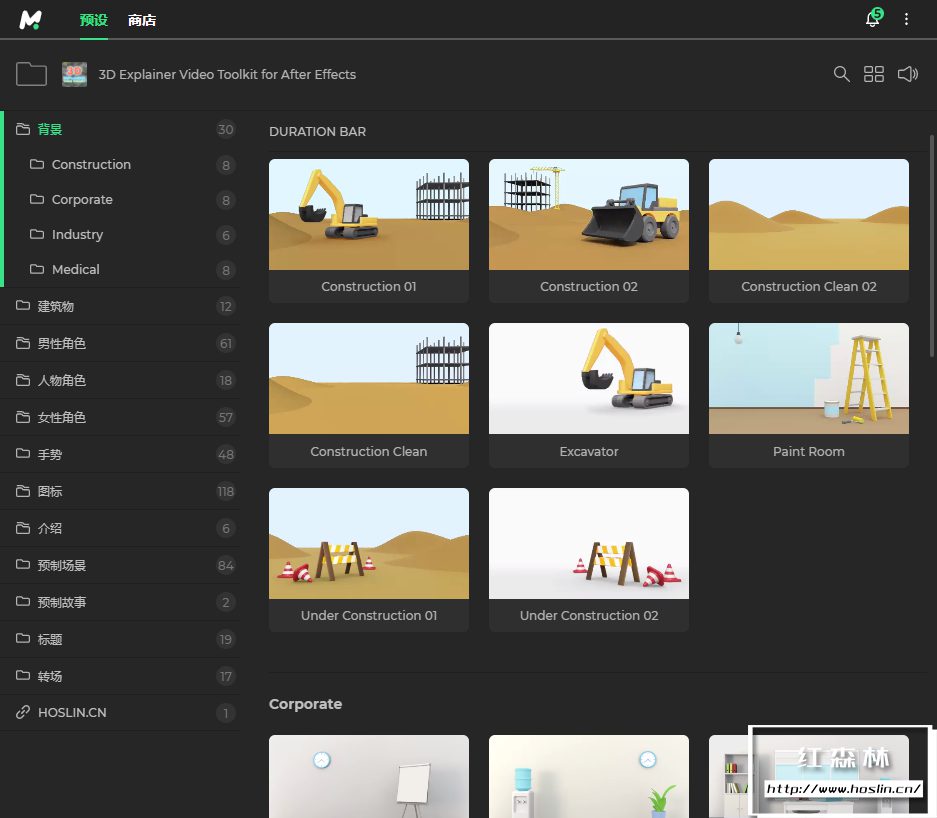Open the 转场 transitions category
Screen dimensions: 937x818
(50, 676)
